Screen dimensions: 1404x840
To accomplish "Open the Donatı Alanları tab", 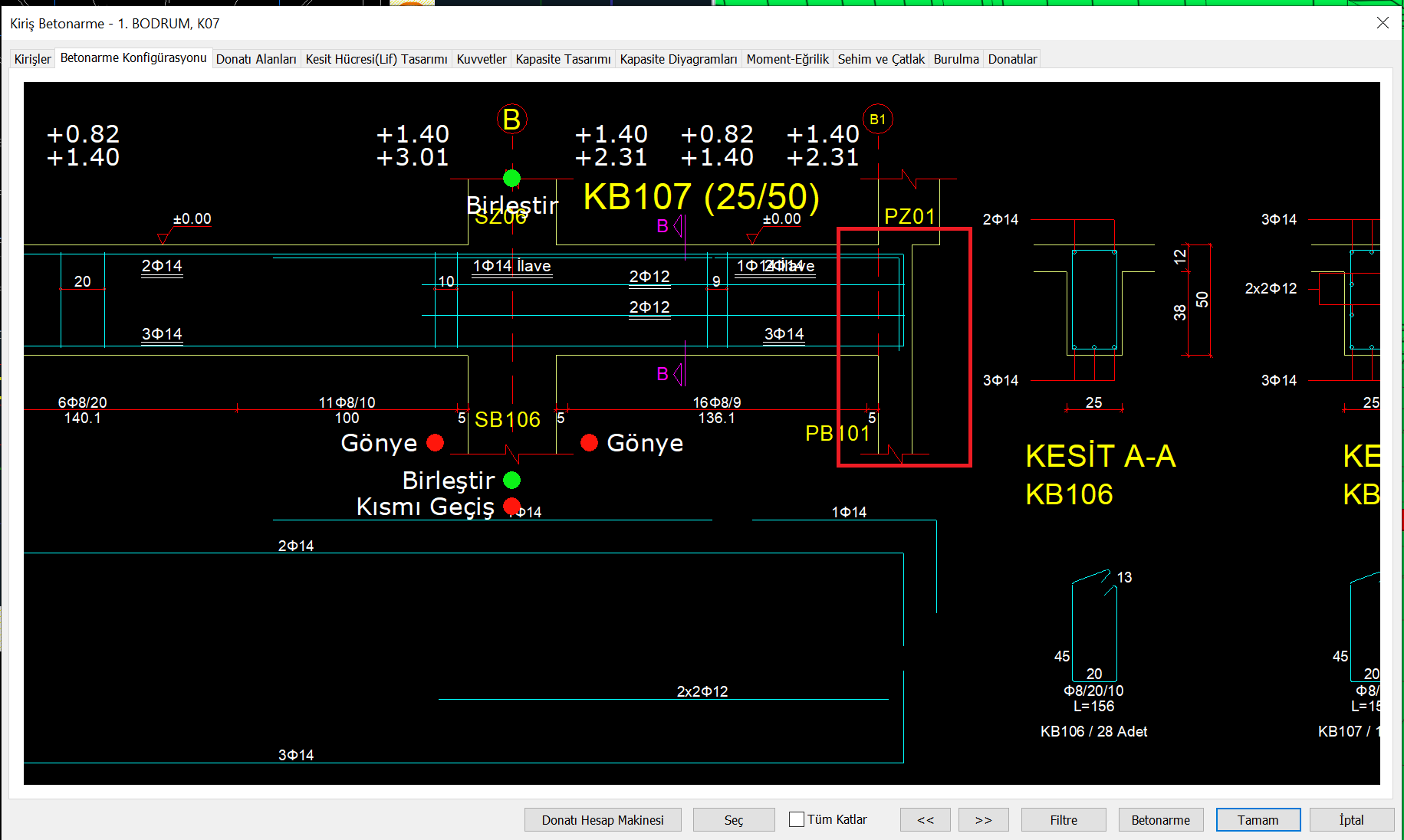I will pos(256,59).
